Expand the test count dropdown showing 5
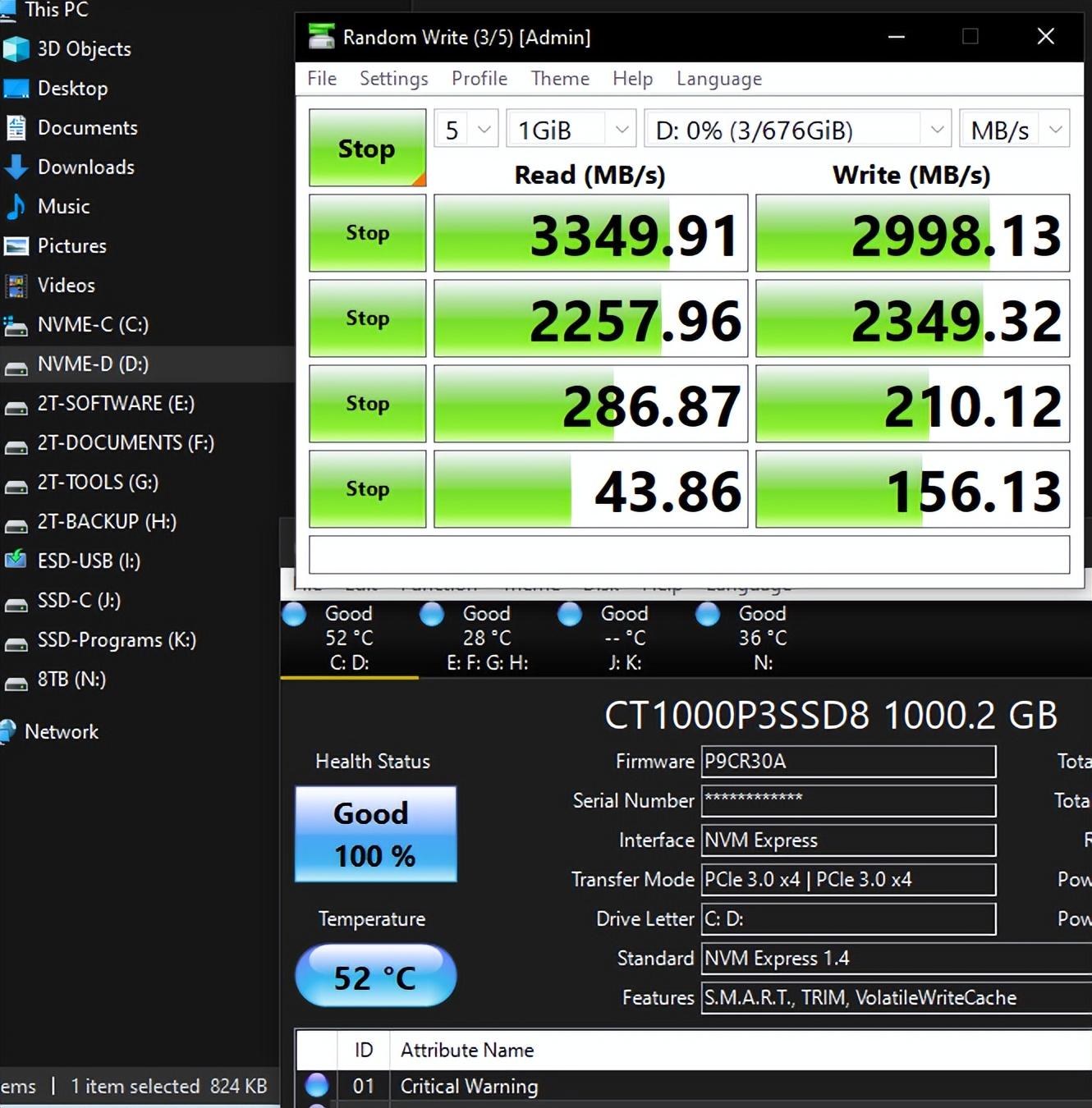Image resolution: width=1092 pixels, height=1108 pixels. click(x=466, y=130)
